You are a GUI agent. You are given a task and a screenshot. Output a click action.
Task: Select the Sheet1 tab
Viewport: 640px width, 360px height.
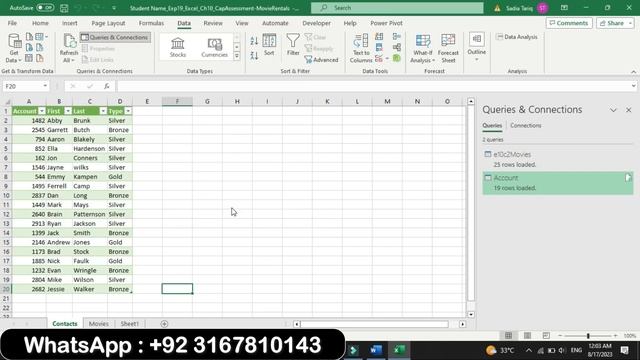click(x=130, y=324)
